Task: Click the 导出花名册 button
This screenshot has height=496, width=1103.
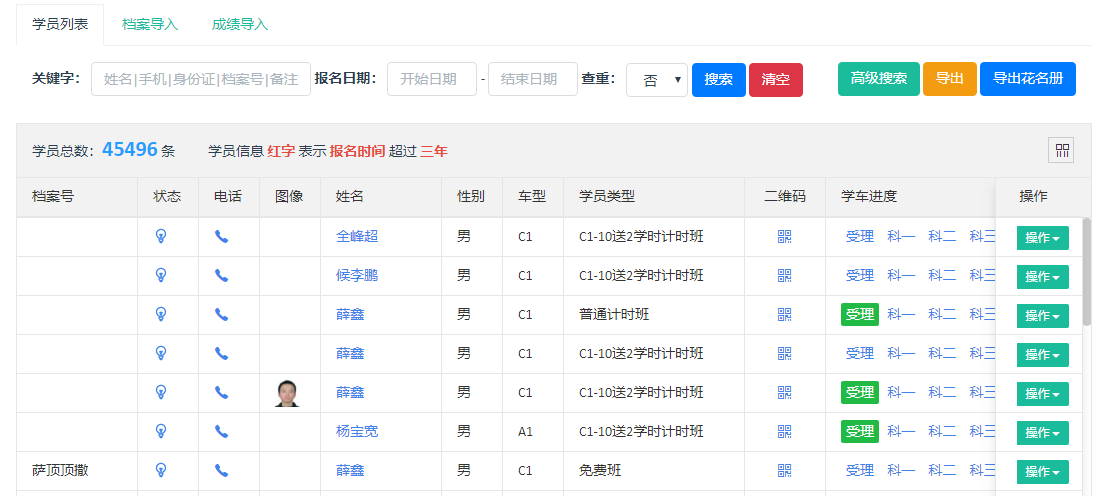Action: pyautogui.click(x=1027, y=79)
